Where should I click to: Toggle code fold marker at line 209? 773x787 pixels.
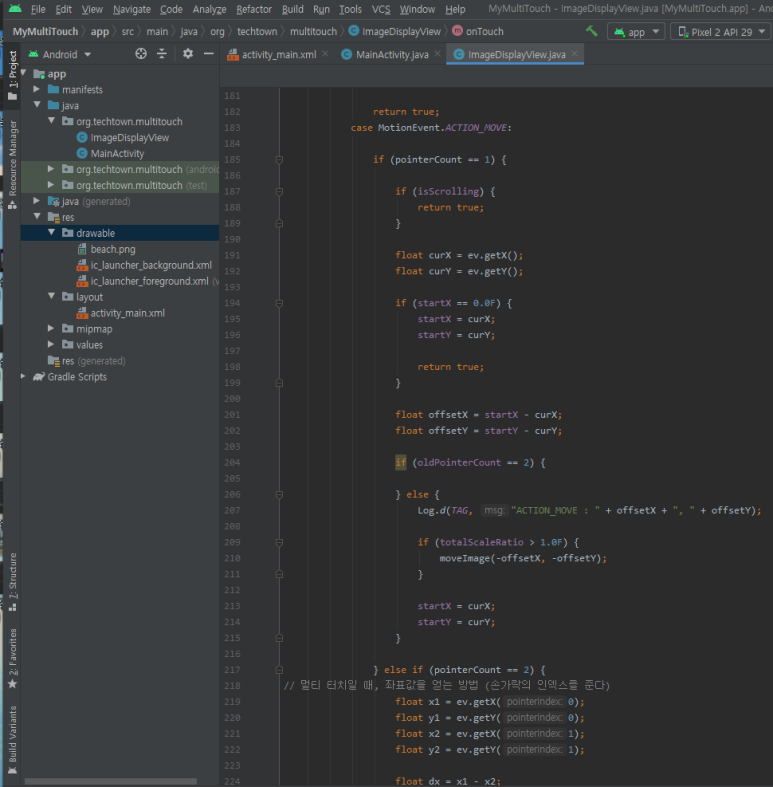point(279,542)
